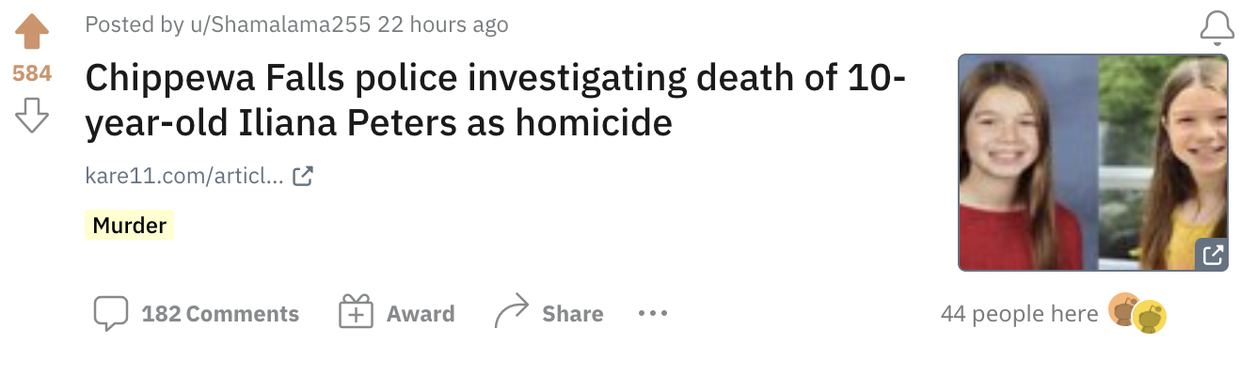Follow the kare11.com article link
The image size is (1240, 376).
(x=187, y=178)
